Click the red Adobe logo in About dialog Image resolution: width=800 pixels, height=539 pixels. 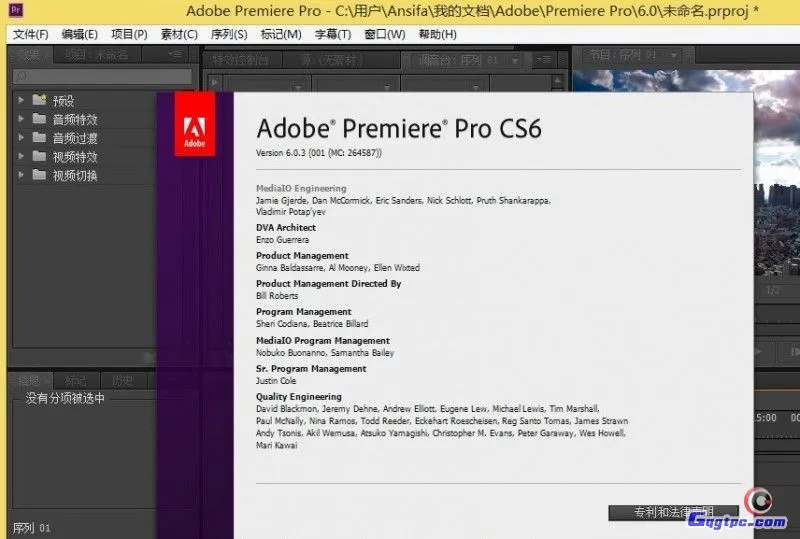pyautogui.click(x=194, y=124)
